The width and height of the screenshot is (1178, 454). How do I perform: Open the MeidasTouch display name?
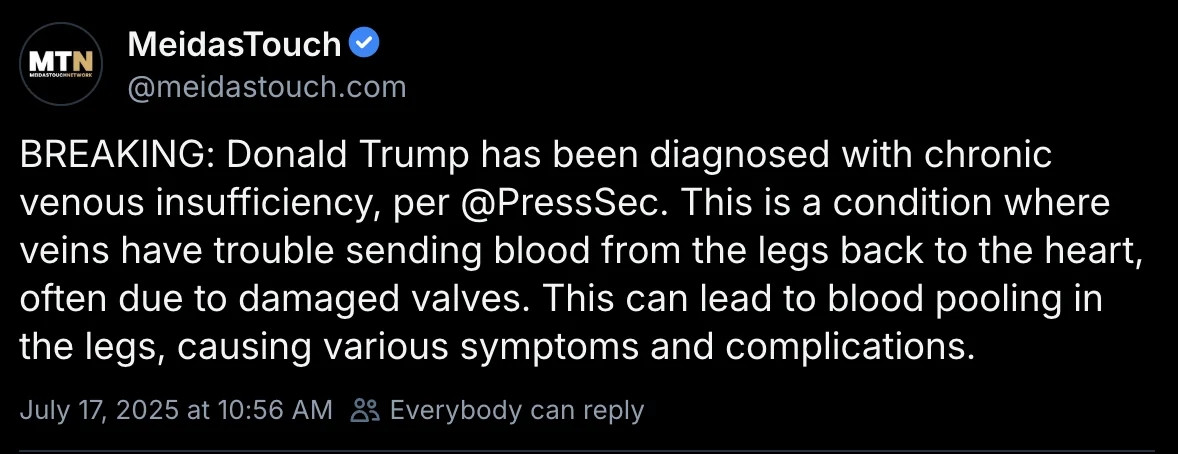(234, 44)
